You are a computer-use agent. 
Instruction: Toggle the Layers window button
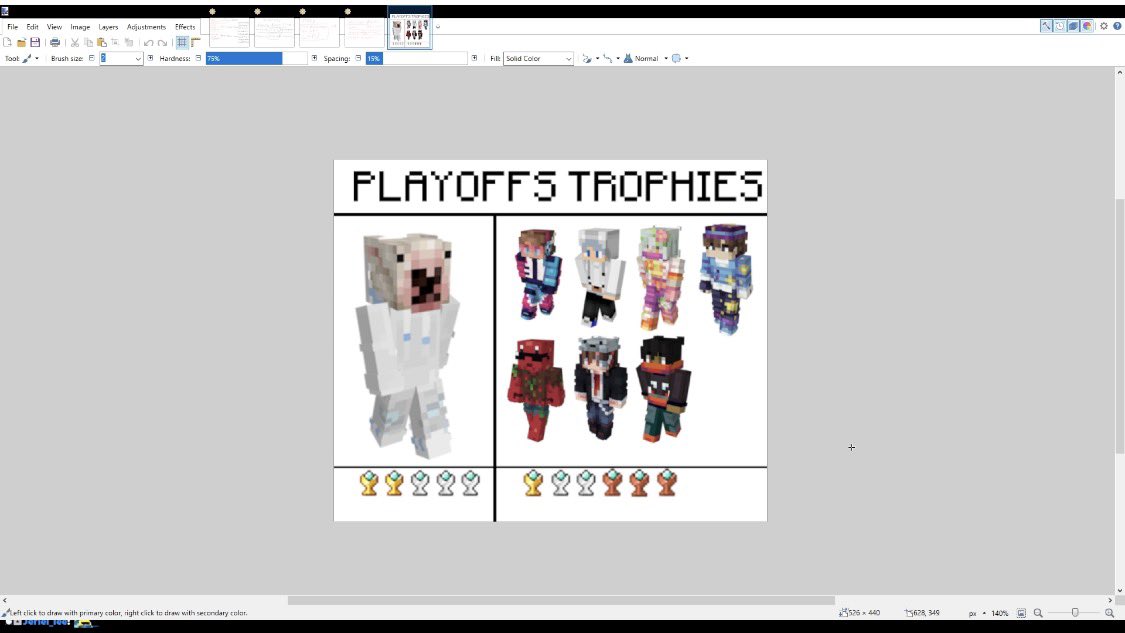pyautogui.click(x=1073, y=26)
